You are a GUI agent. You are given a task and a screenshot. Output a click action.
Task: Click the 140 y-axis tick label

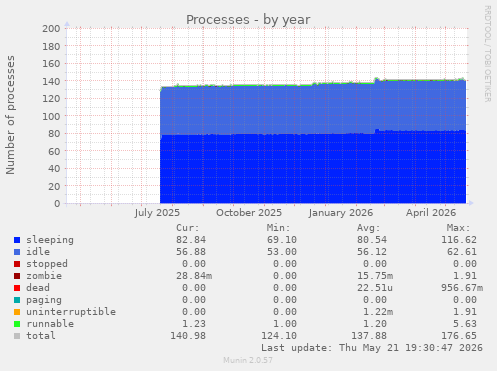[51, 81]
